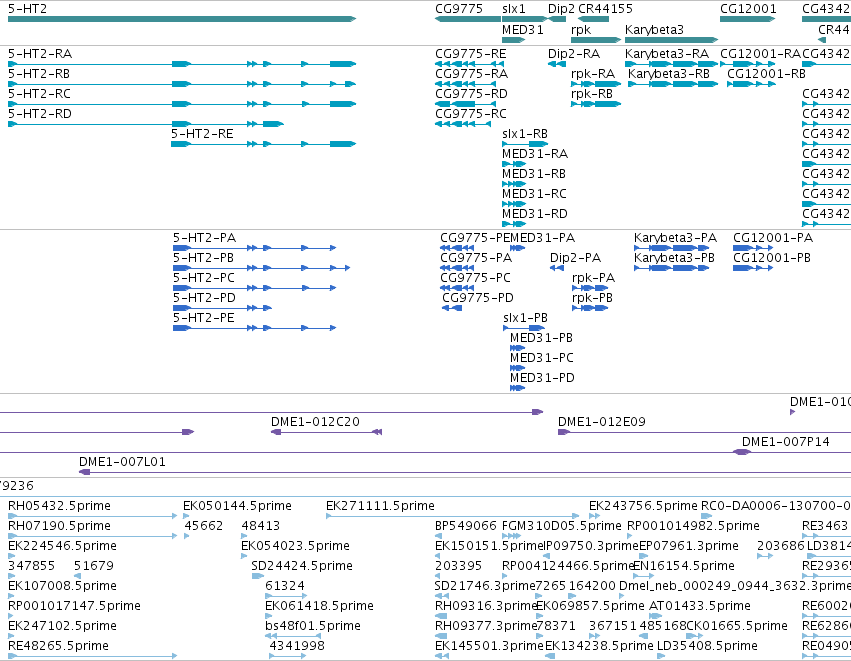
Task: Click the 5-HT2-RC transcript label
Action: tap(39, 94)
